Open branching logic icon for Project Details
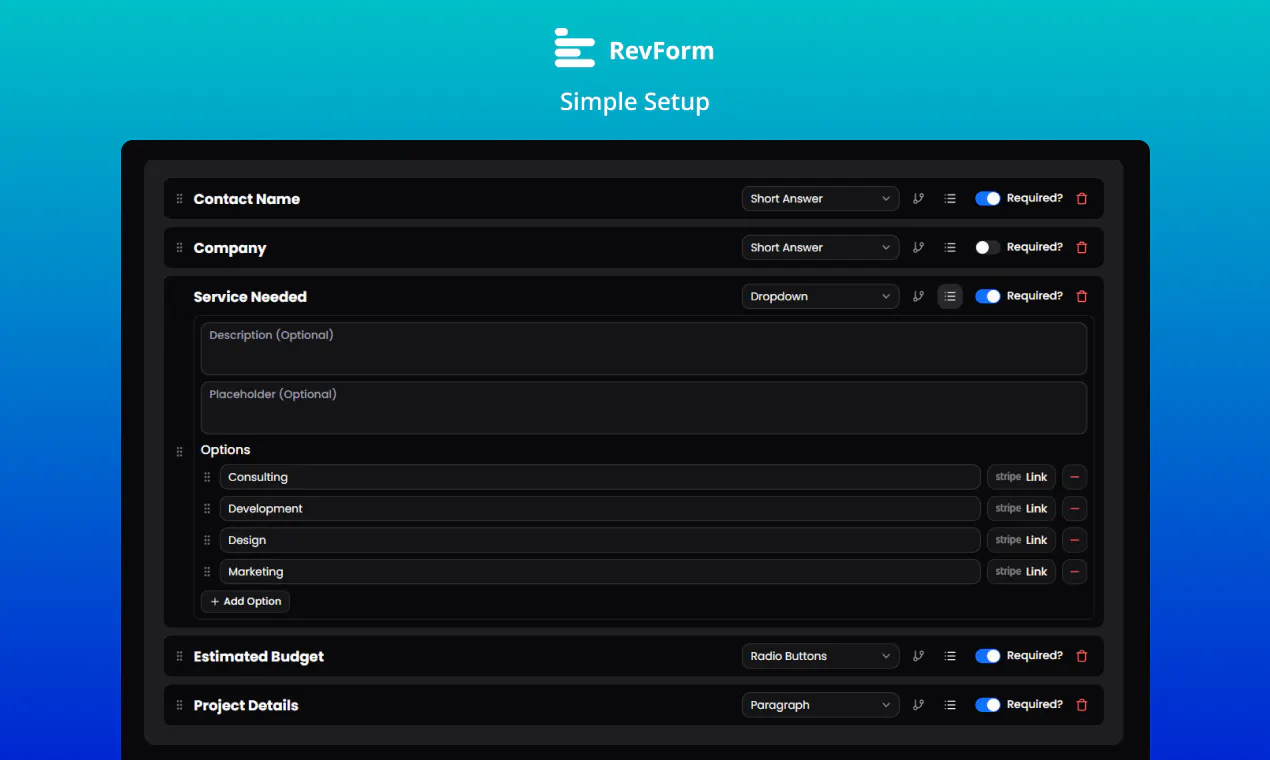Screen dimensions: 1270x760 click(918, 706)
